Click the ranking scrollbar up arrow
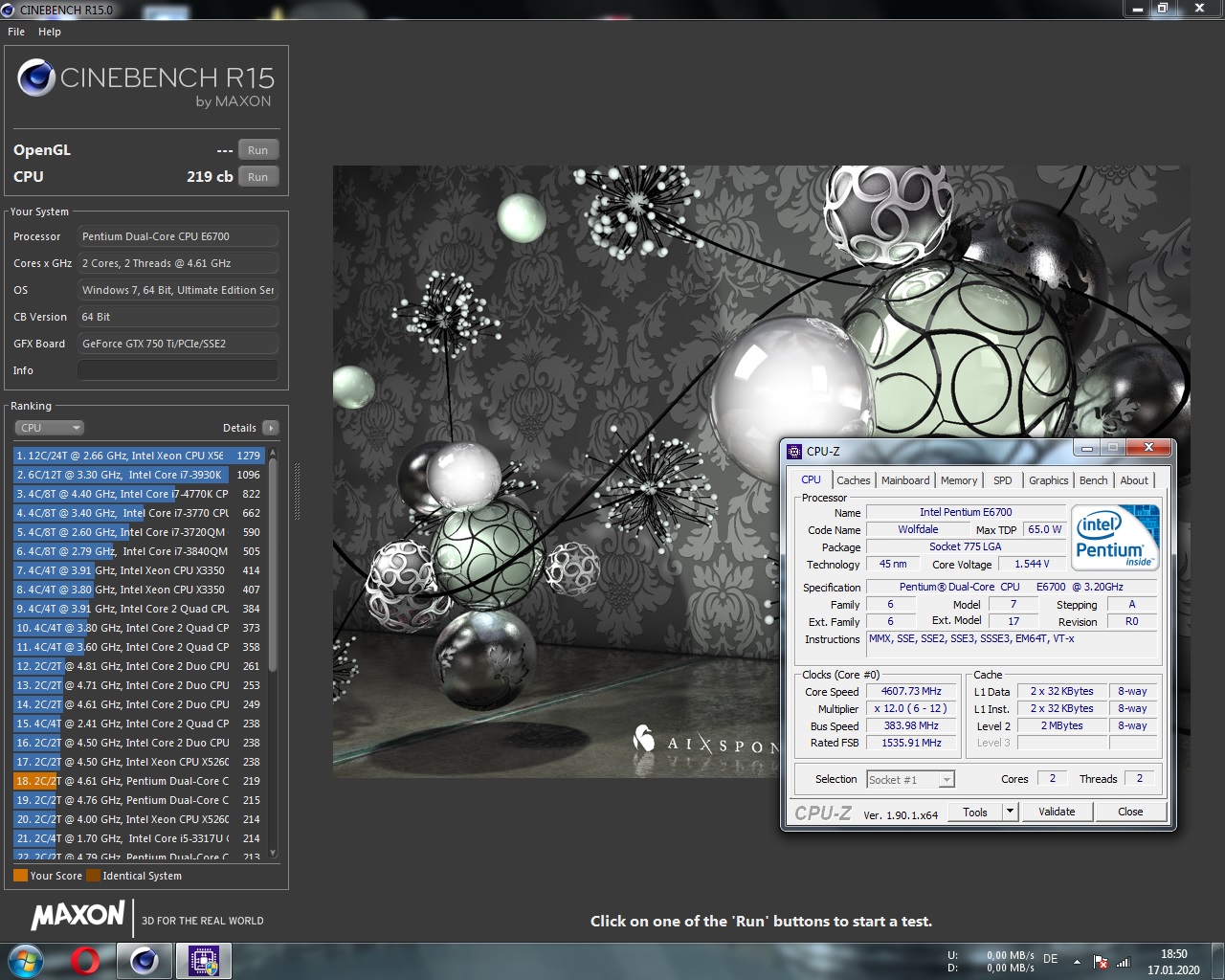 point(273,452)
